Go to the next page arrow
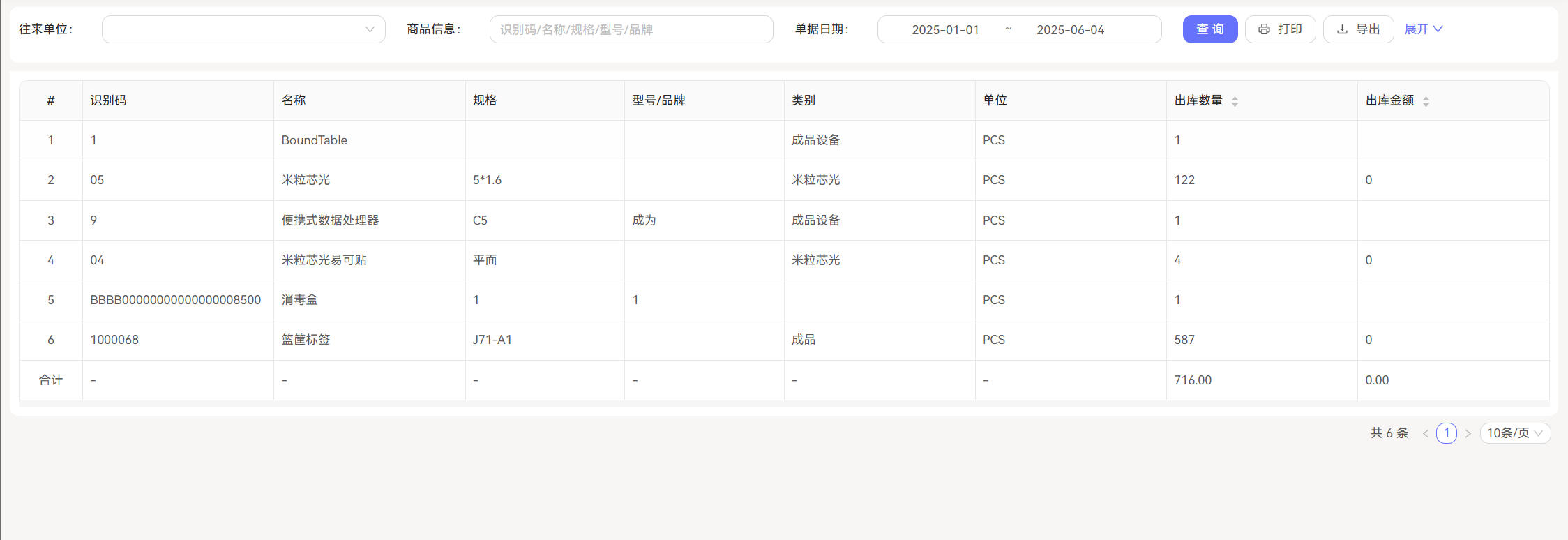The height and width of the screenshot is (540, 1568). (x=1468, y=433)
